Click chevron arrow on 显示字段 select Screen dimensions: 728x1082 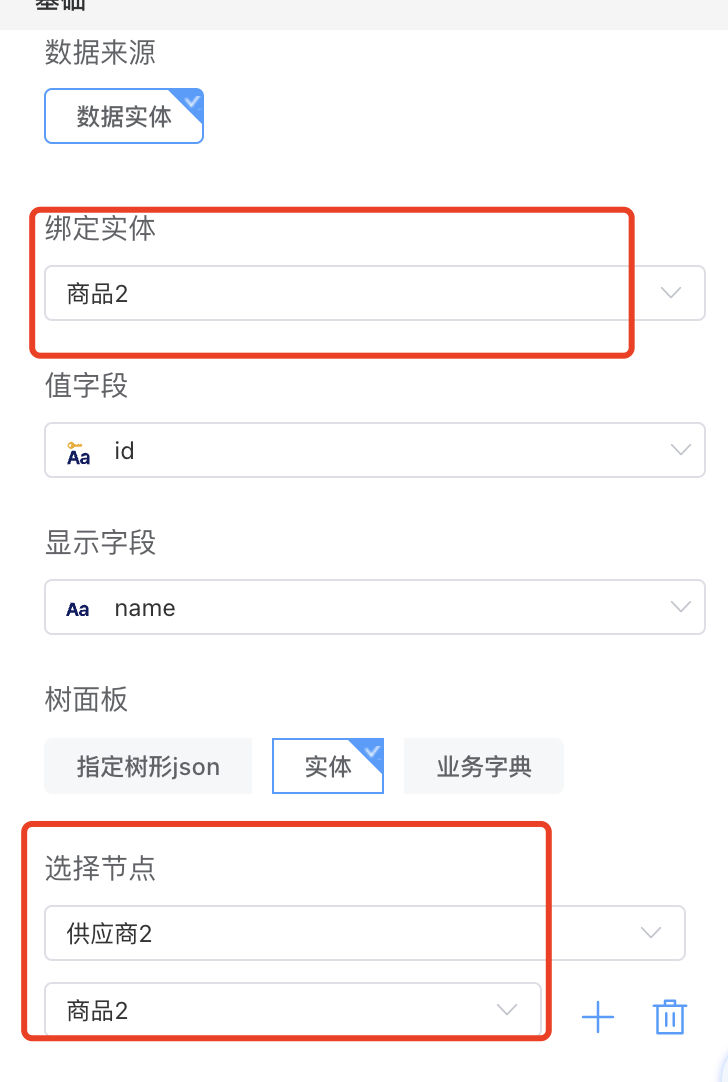click(680, 607)
